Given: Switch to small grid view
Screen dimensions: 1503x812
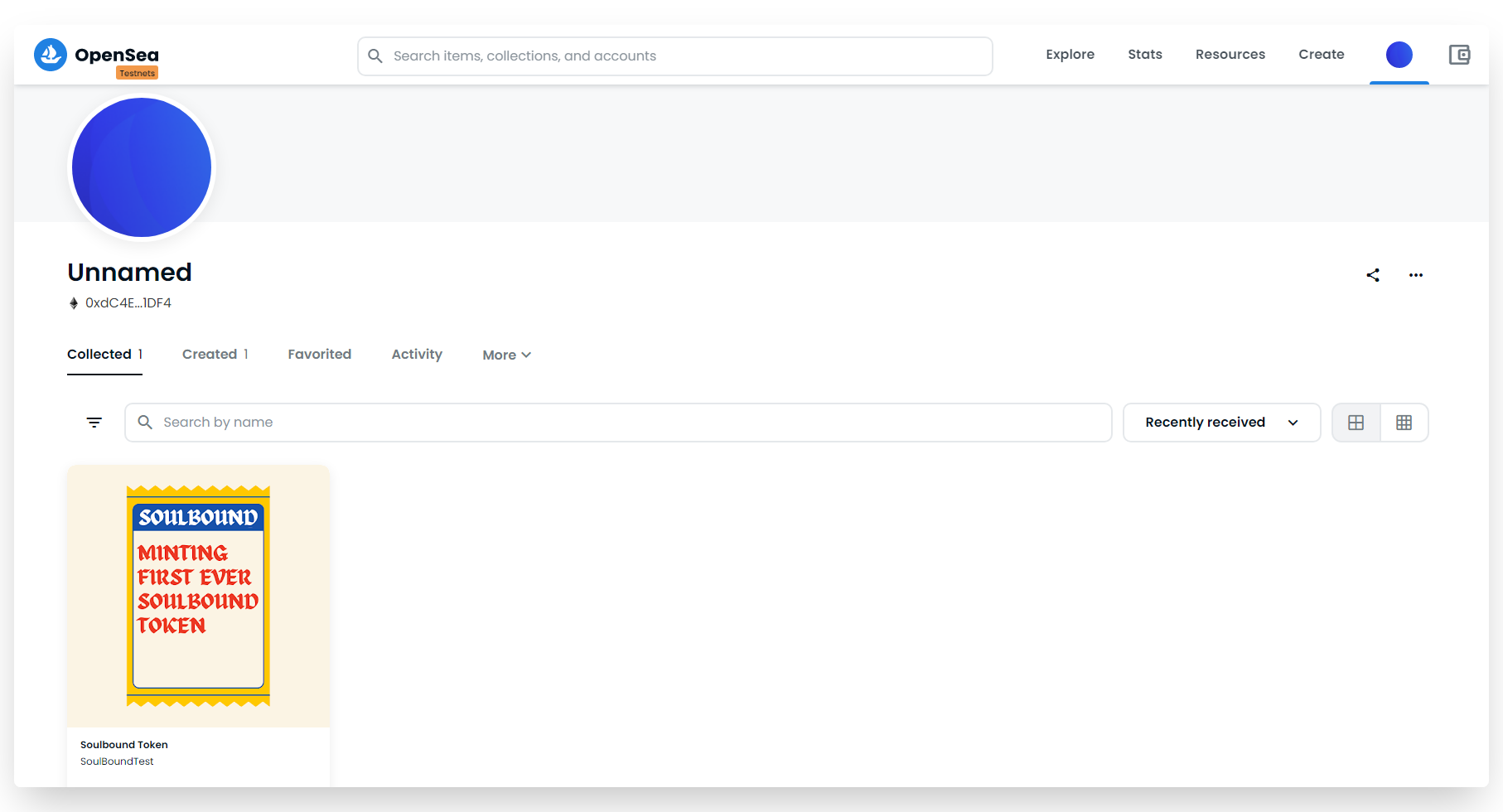Looking at the screenshot, I should (1404, 423).
